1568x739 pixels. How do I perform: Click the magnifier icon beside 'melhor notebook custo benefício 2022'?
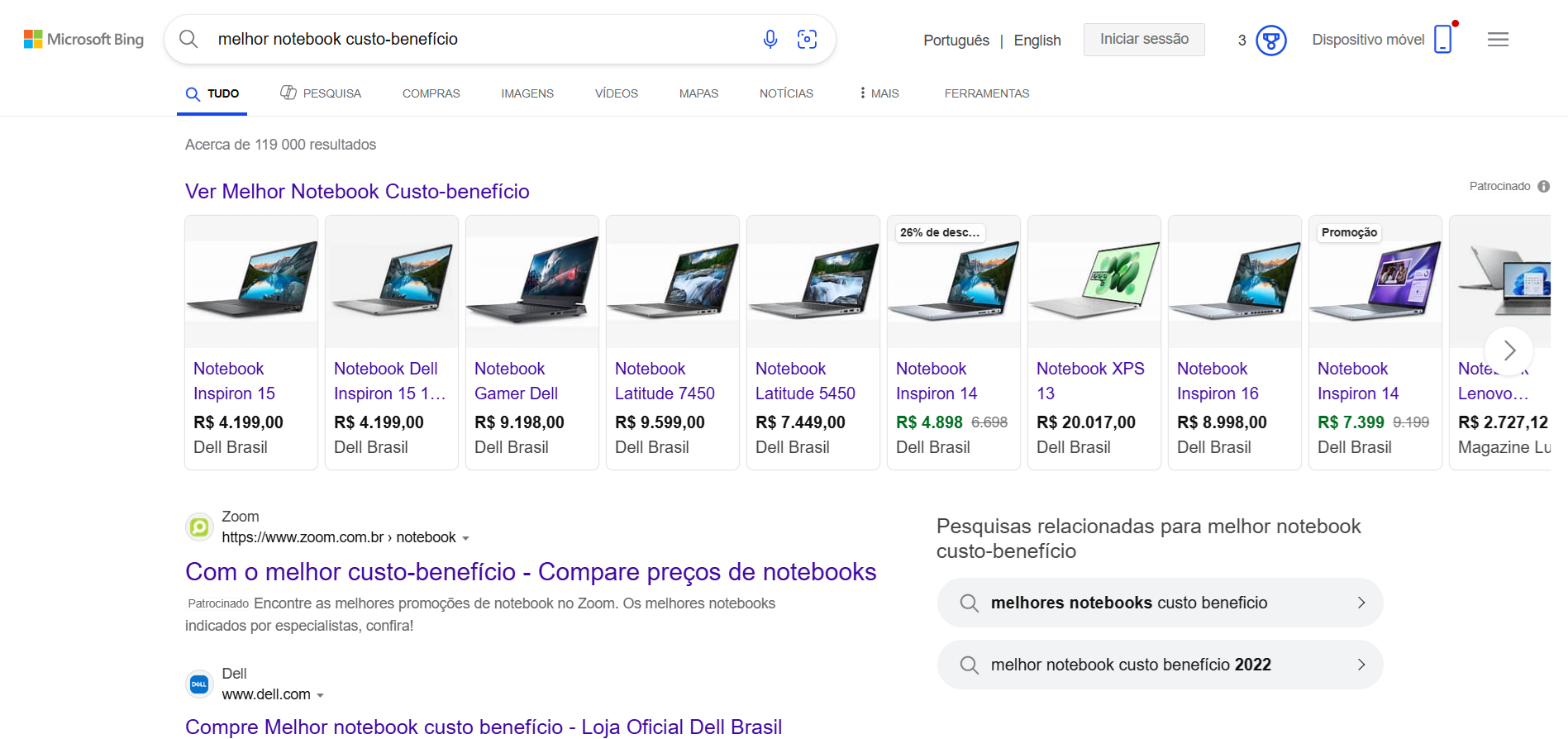969,665
